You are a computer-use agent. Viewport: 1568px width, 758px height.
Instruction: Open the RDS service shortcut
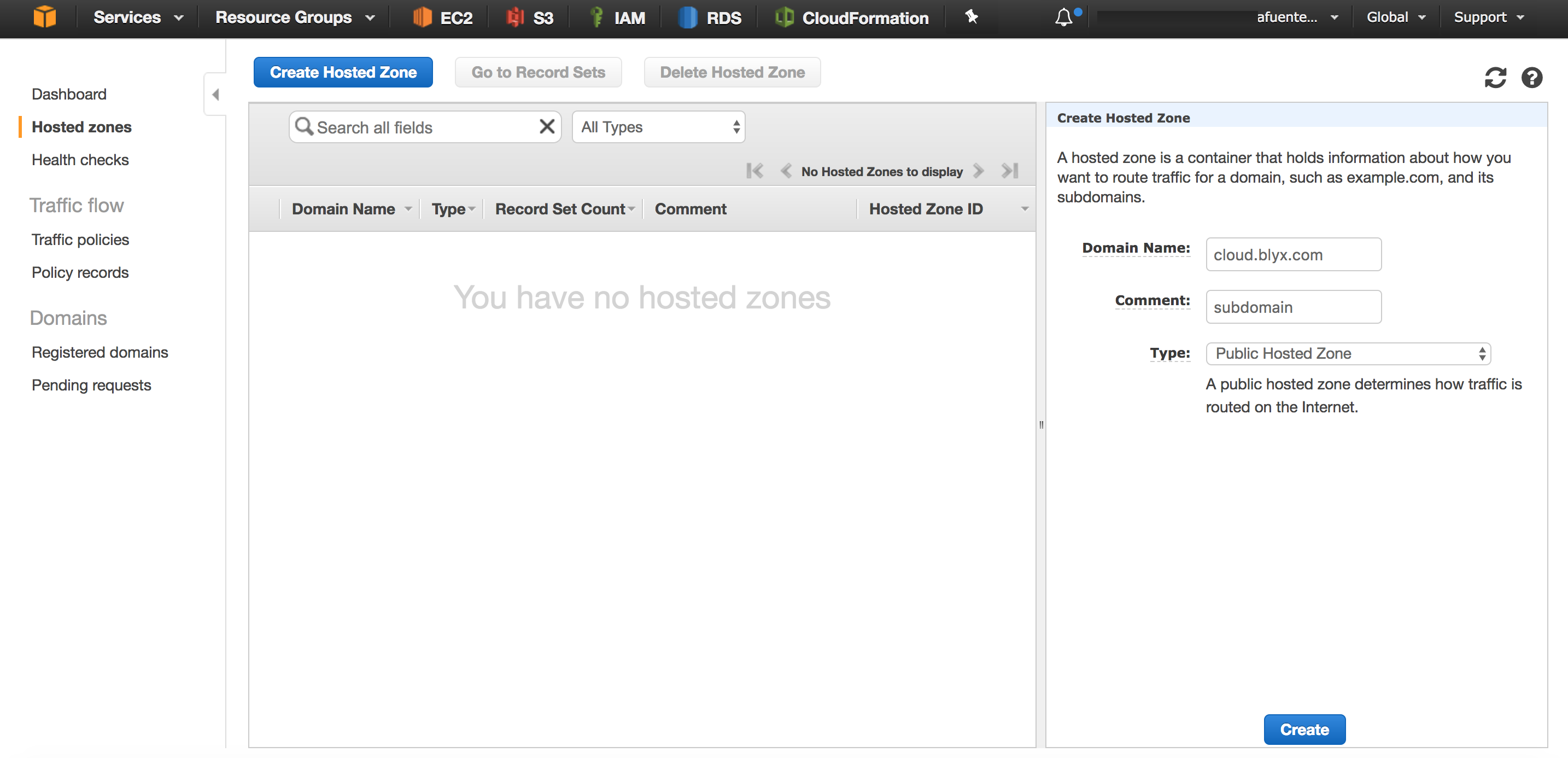point(710,18)
